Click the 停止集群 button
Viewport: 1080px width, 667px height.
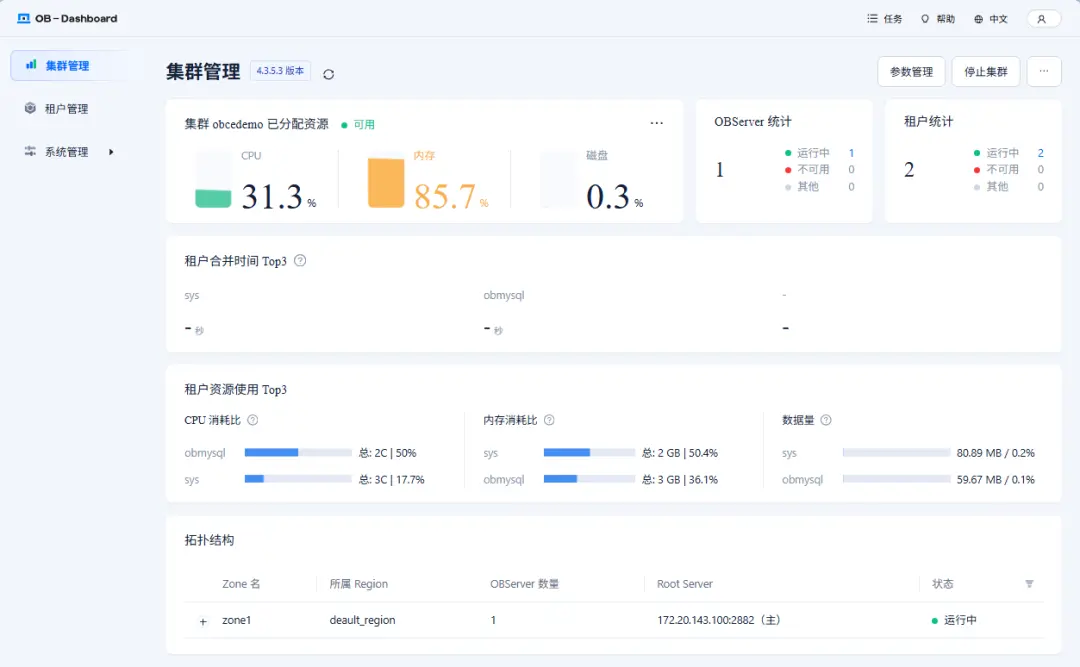[x=985, y=72]
